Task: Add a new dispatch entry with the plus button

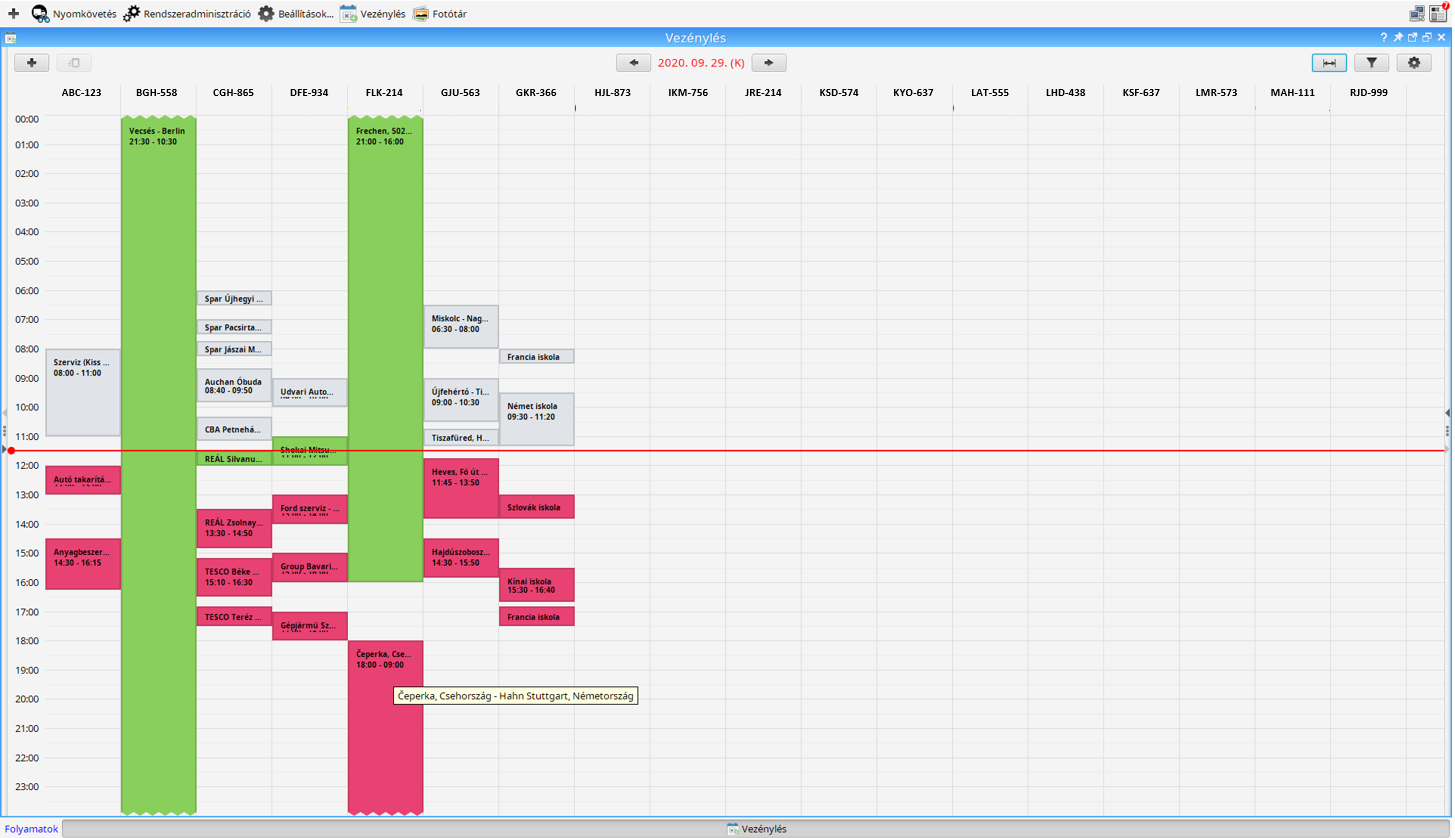Action: point(32,63)
